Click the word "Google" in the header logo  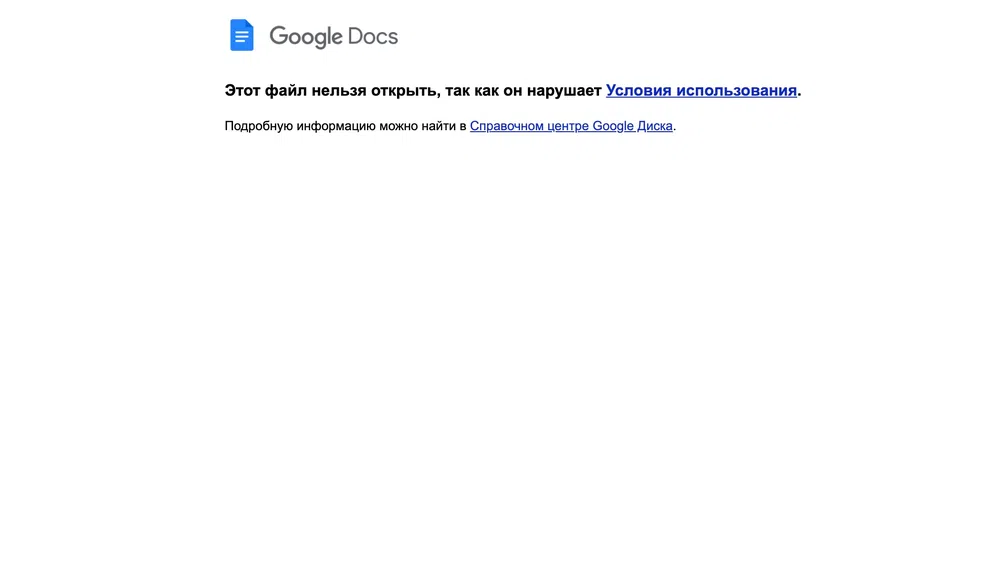point(306,37)
